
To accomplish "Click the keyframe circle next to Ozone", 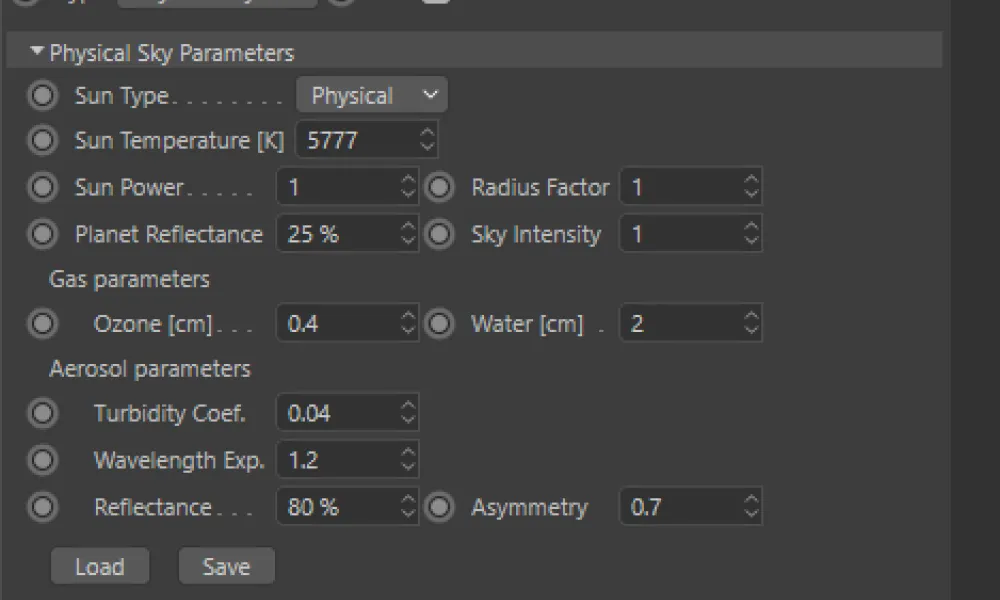I will click(42, 324).
